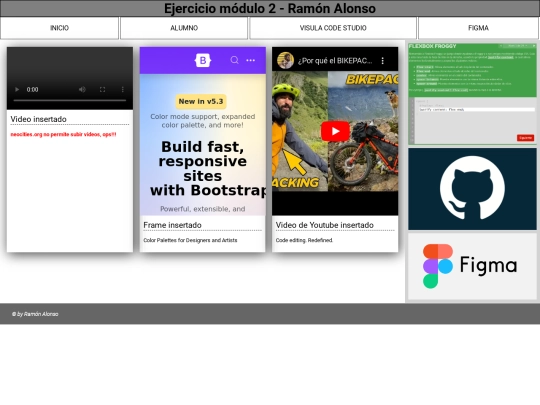Click the red button in Flexbox Froggy
540x405 pixels.
(525, 138)
